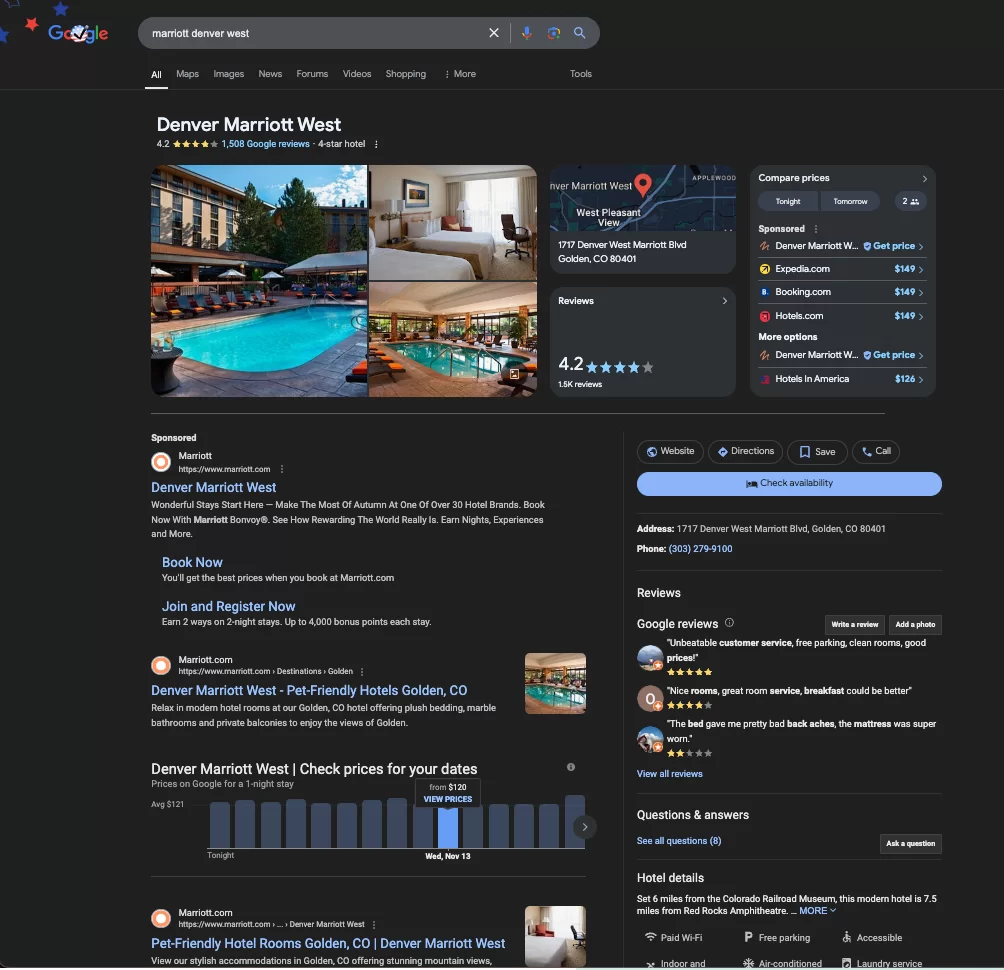
Task: Expand hotel details with MORE
Action: 817,910
